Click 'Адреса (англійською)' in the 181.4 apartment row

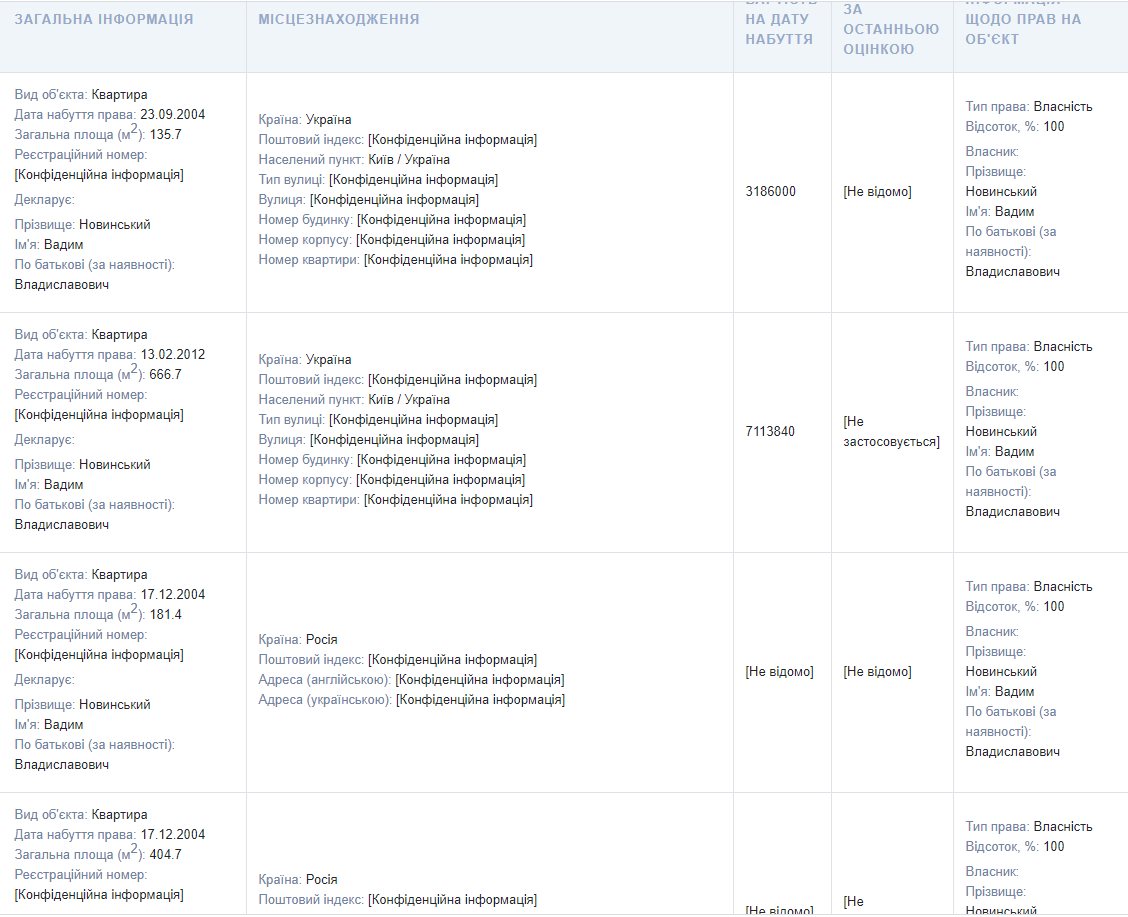[x=324, y=680]
